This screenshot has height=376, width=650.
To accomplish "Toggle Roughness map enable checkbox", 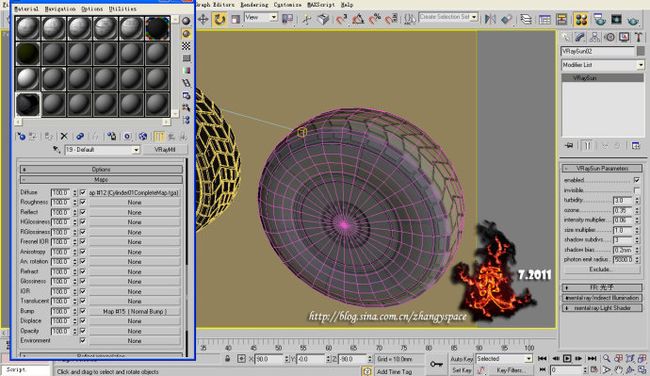I will pyautogui.click(x=82, y=202).
